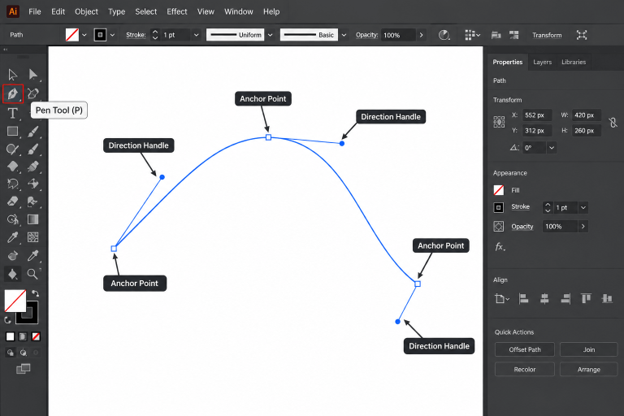624x416 pixels.
Task: Choose the Eyedropper left of the grid tool
Action: pyautogui.click(x=12, y=237)
